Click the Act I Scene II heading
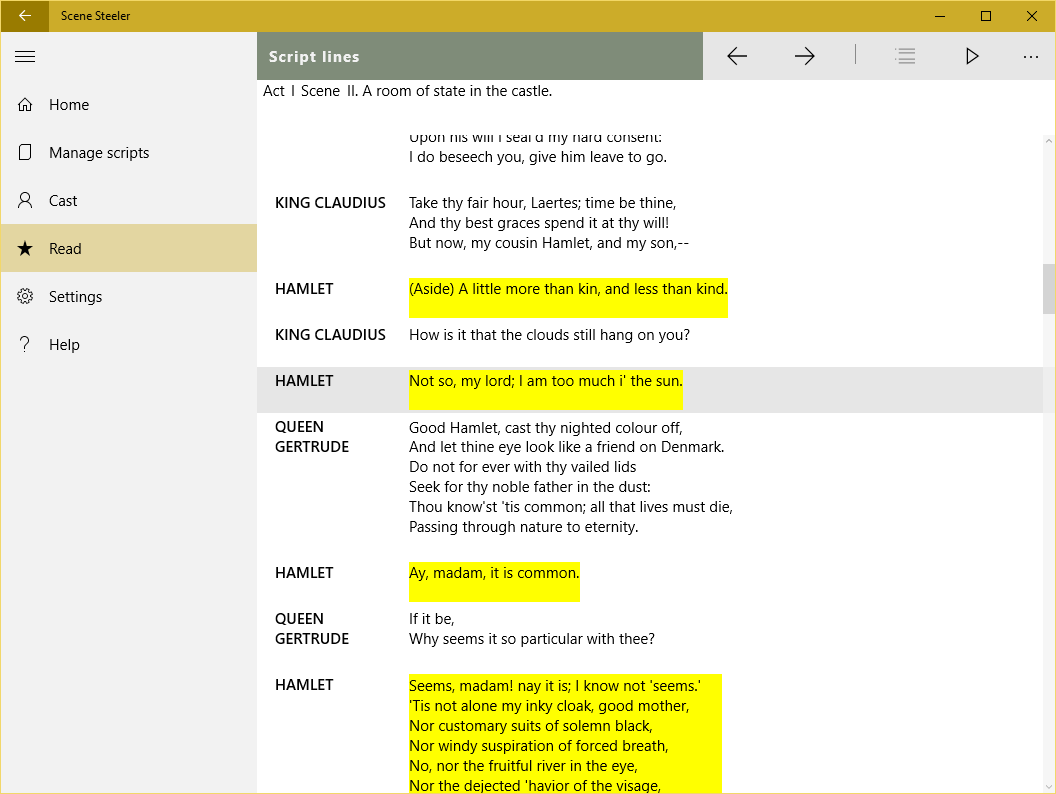Screen dimensions: 1056x794 [x=407, y=91]
